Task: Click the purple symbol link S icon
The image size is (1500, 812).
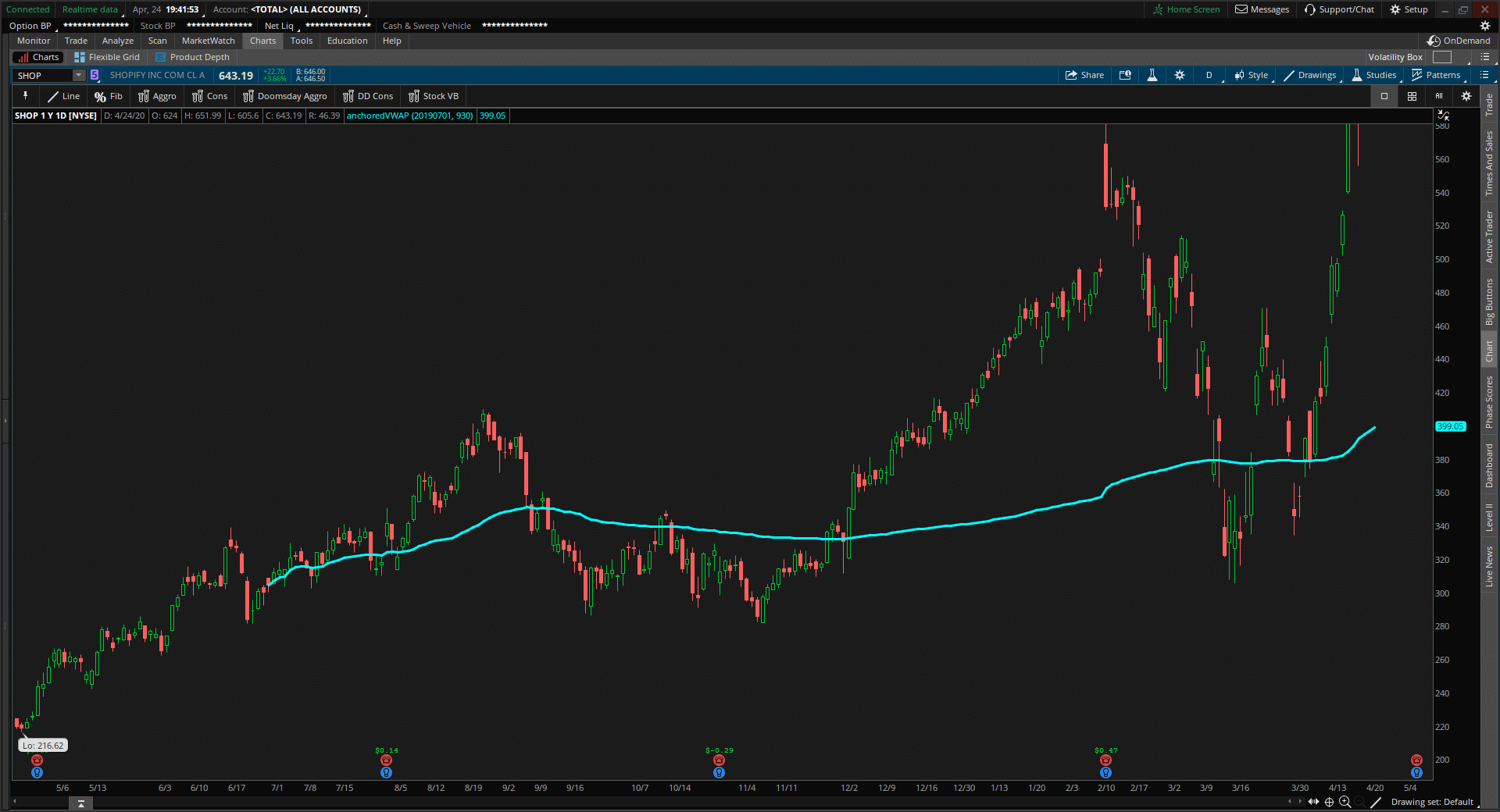Action: (95, 75)
